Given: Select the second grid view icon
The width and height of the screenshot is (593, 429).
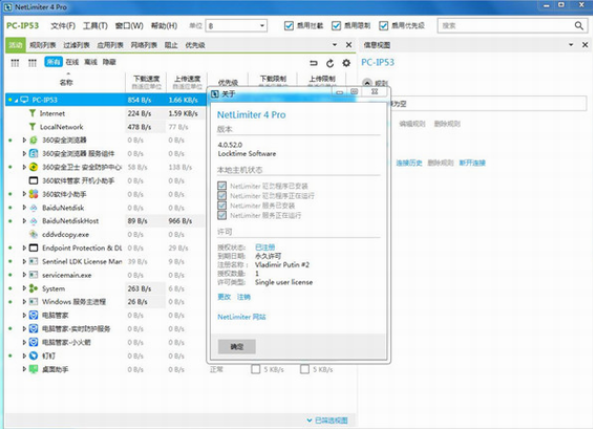Looking at the screenshot, I should click(33, 63).
